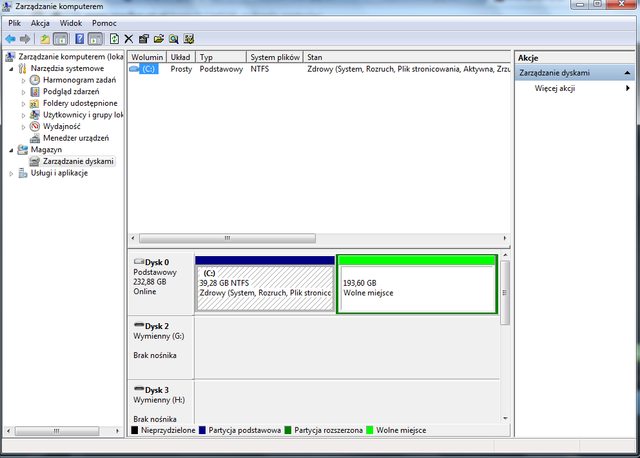Image resolution: width=640 pixels, height=458 pixels.
Task: Click the NTFS cell in volume list
Action: 260,69
